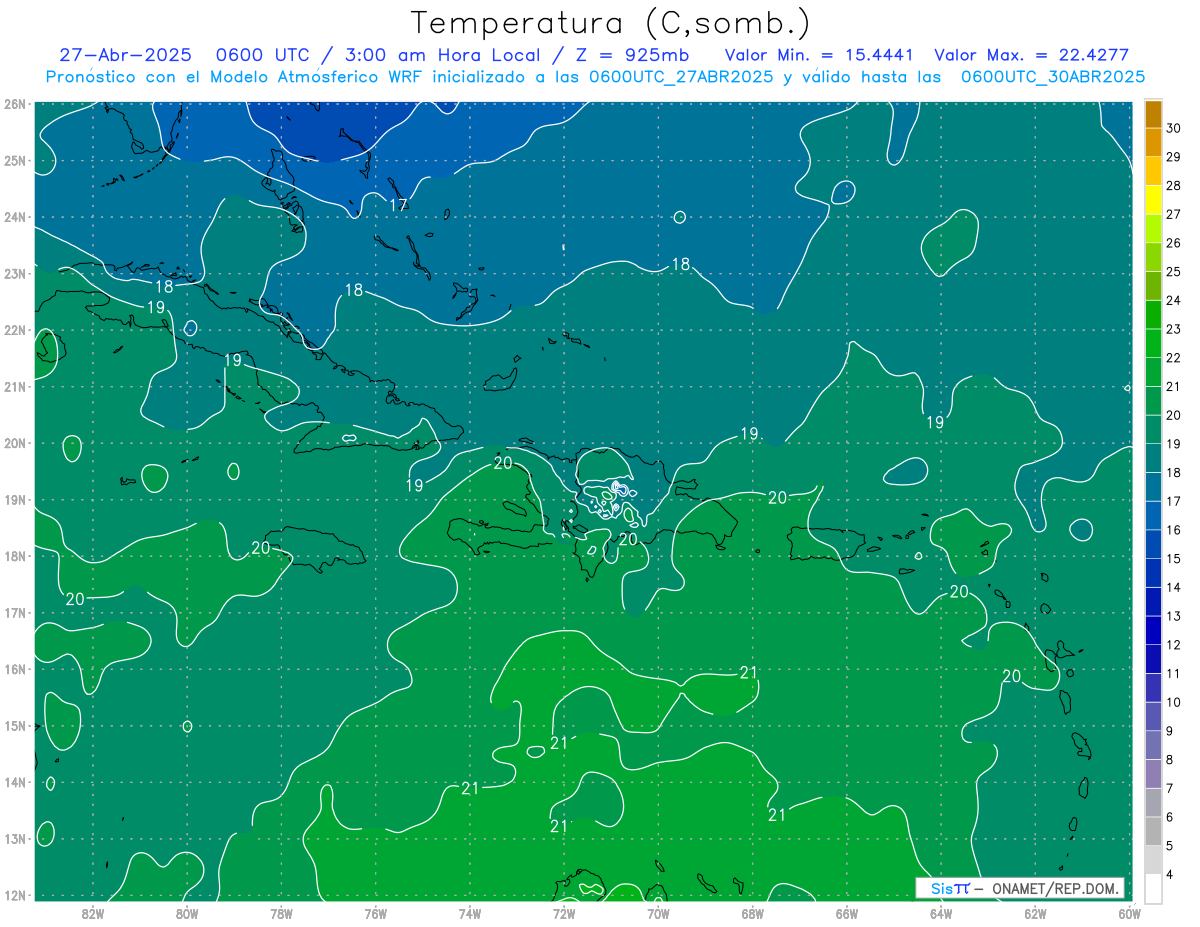Click the 62W longitude axis label
The height and width of the screenshot is (927, 1200).
click(x=1035, y=912)
